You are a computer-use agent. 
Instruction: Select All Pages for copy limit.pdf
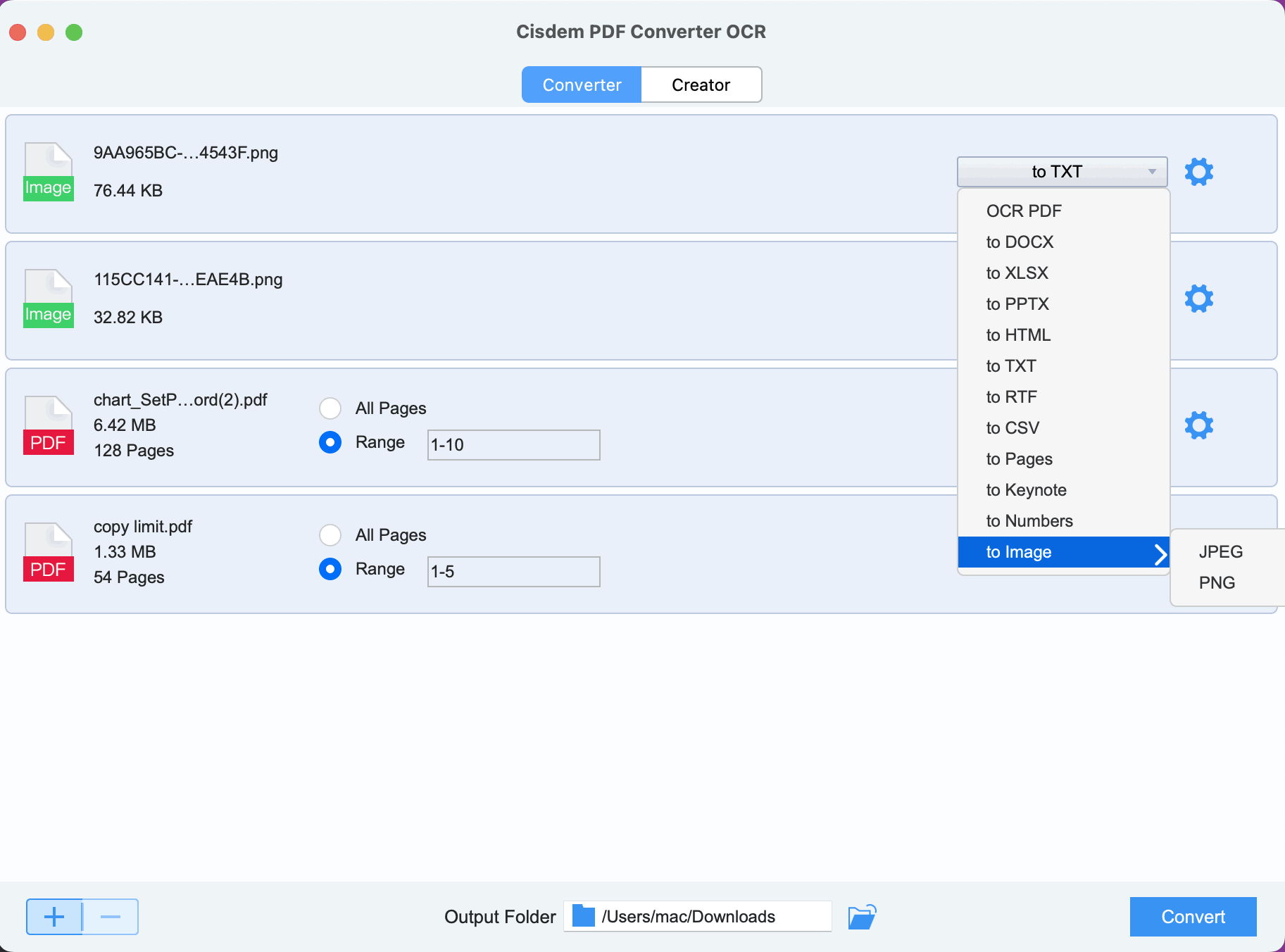coord(330,535)
